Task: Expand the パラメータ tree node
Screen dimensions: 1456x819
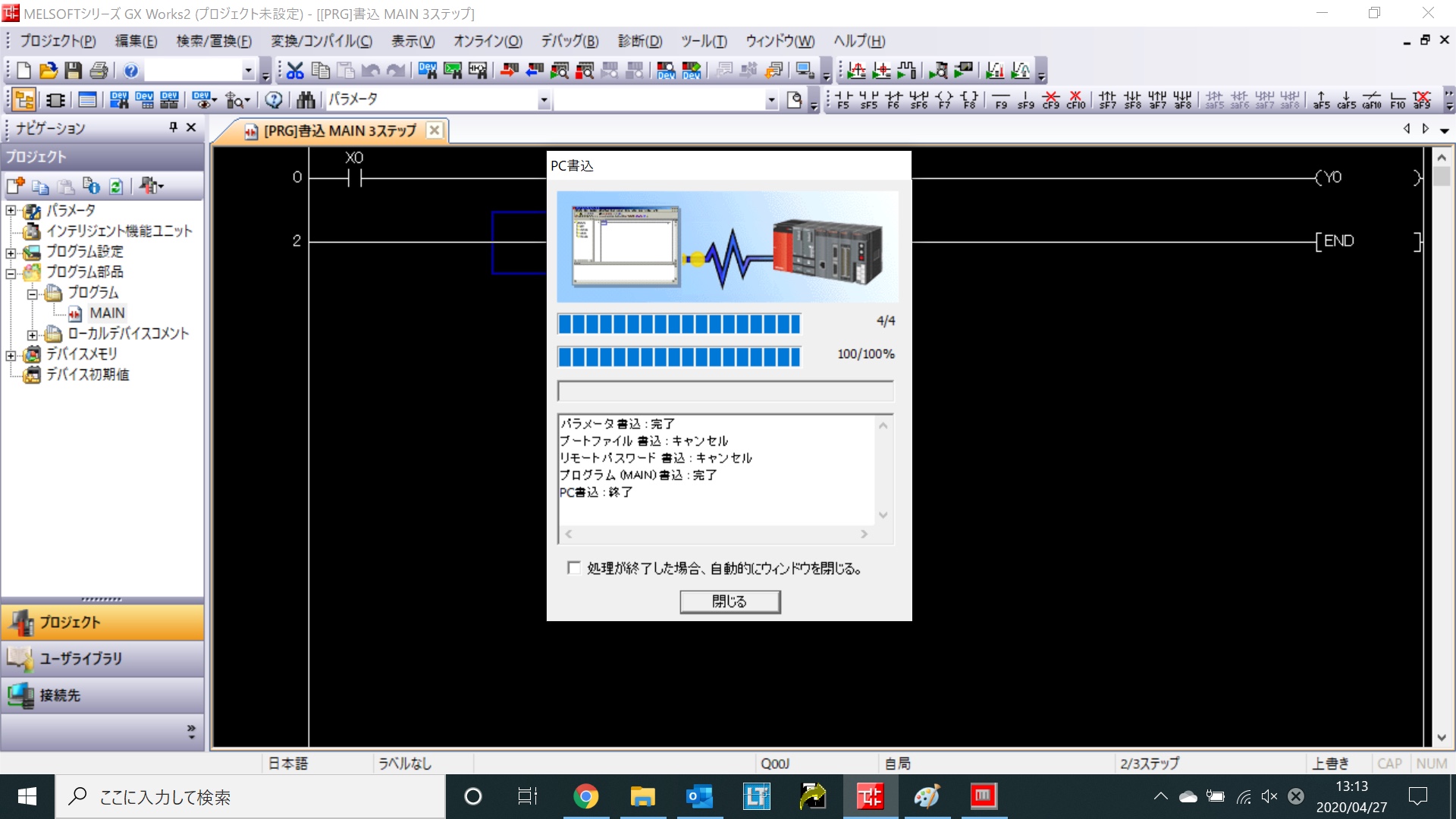Action: (11, 211)
